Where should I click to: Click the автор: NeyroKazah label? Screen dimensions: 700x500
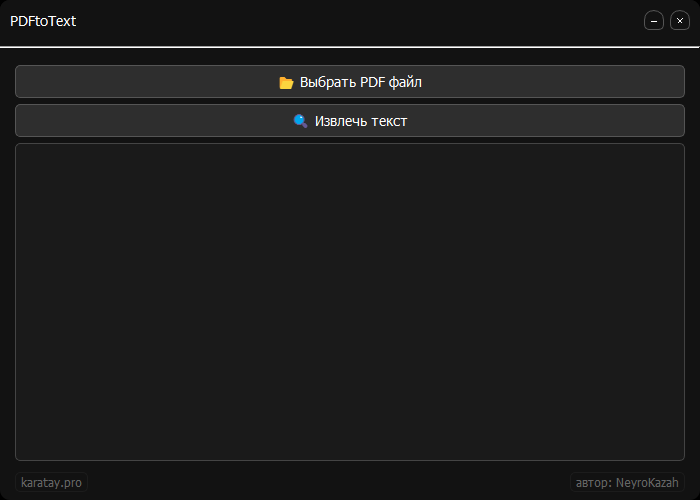(627, 482)
